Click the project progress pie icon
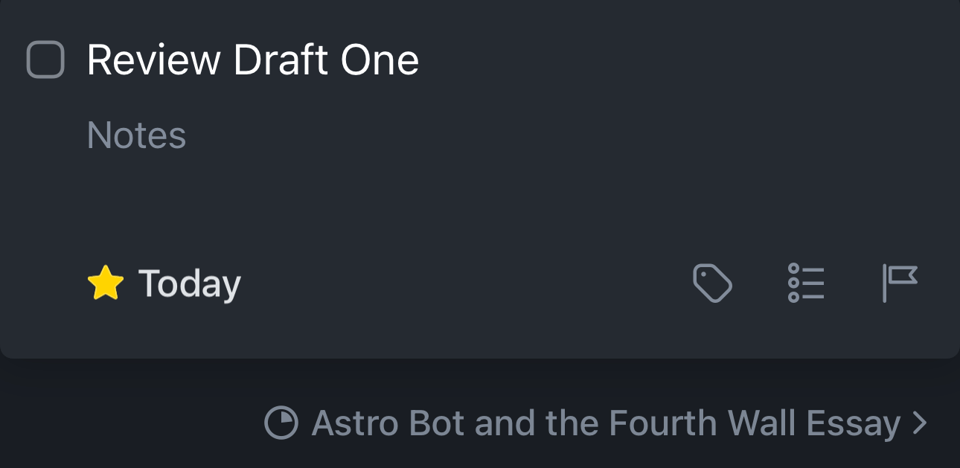This screenshot has height=468, width=960. [281, 423]
